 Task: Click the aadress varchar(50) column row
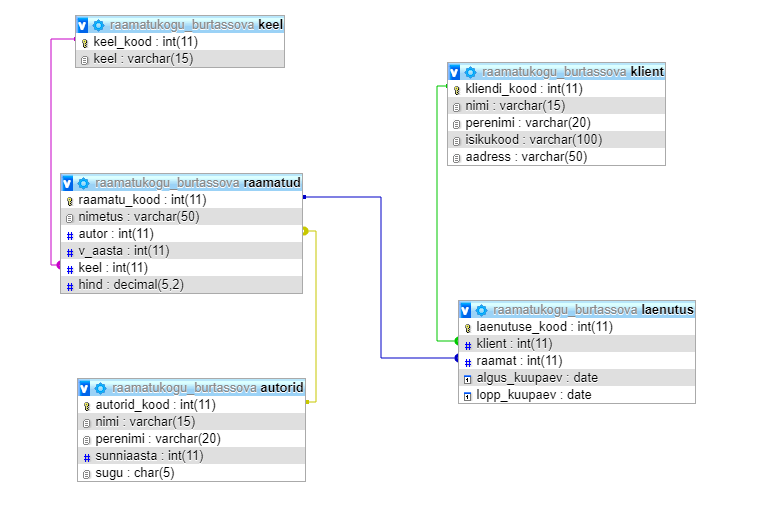point(526,157)
